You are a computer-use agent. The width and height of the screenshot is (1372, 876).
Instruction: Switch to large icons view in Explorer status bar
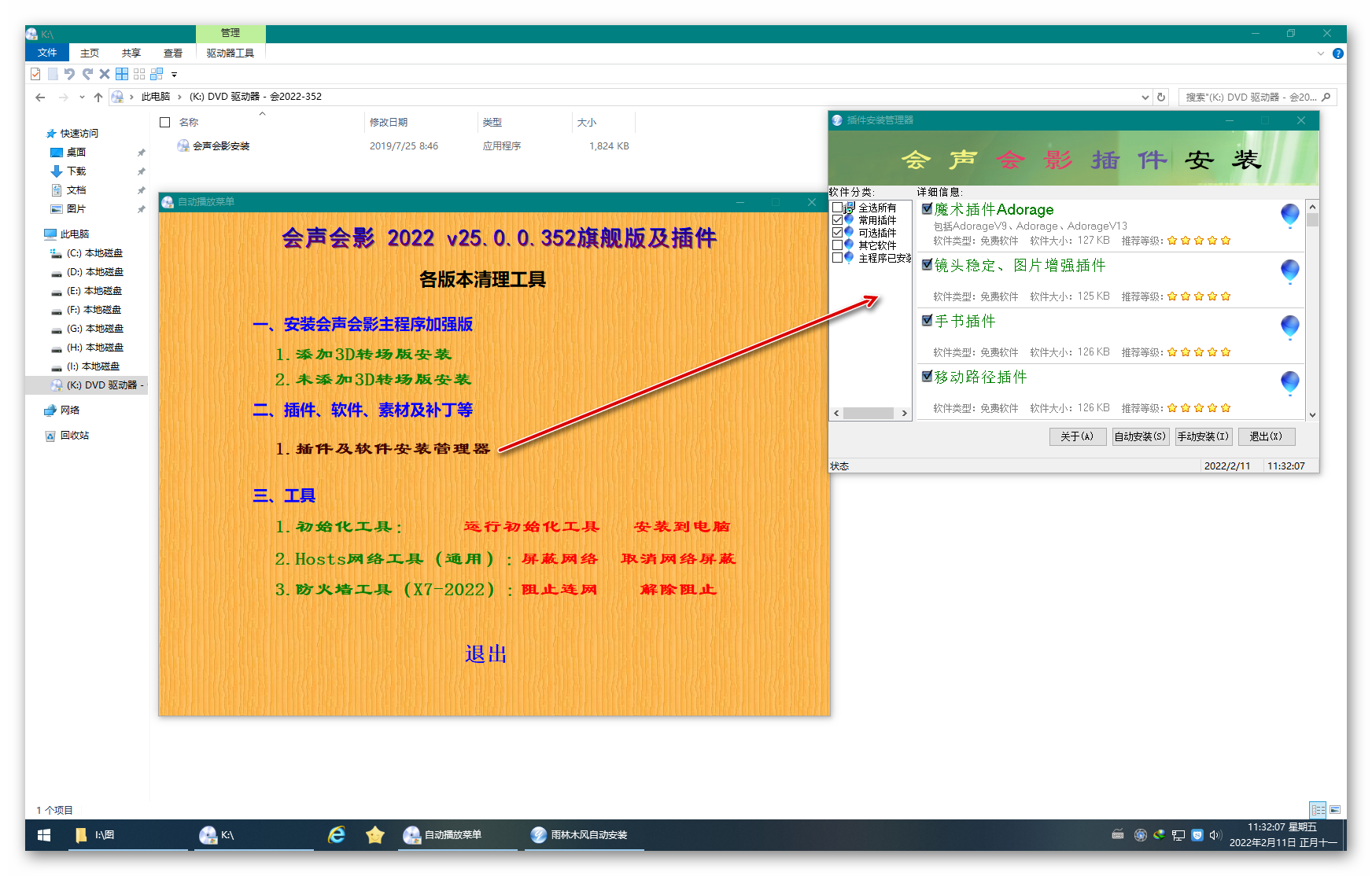point(1335,810)
